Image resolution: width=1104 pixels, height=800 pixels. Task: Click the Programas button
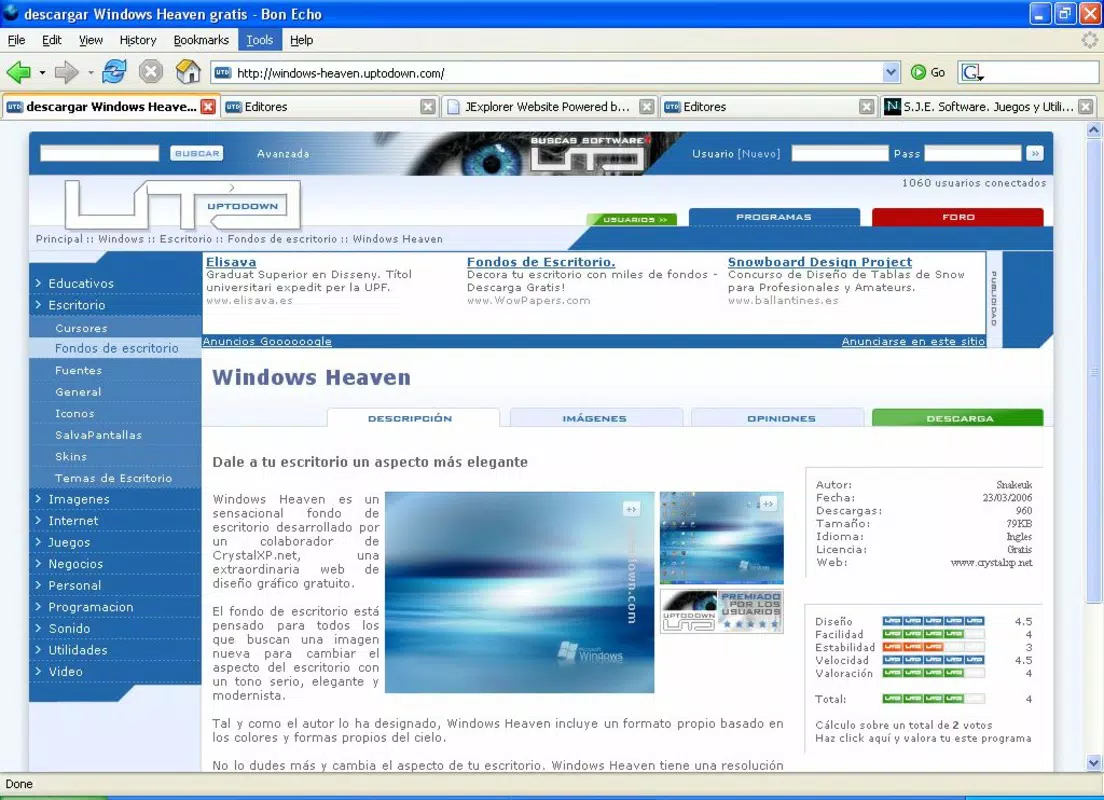tap(774, 217)
